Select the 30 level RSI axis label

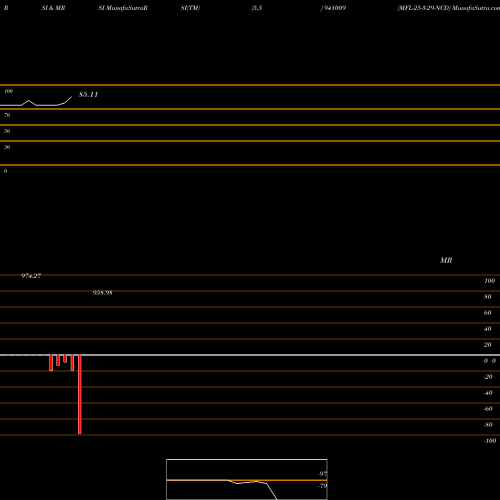[7, 147]
